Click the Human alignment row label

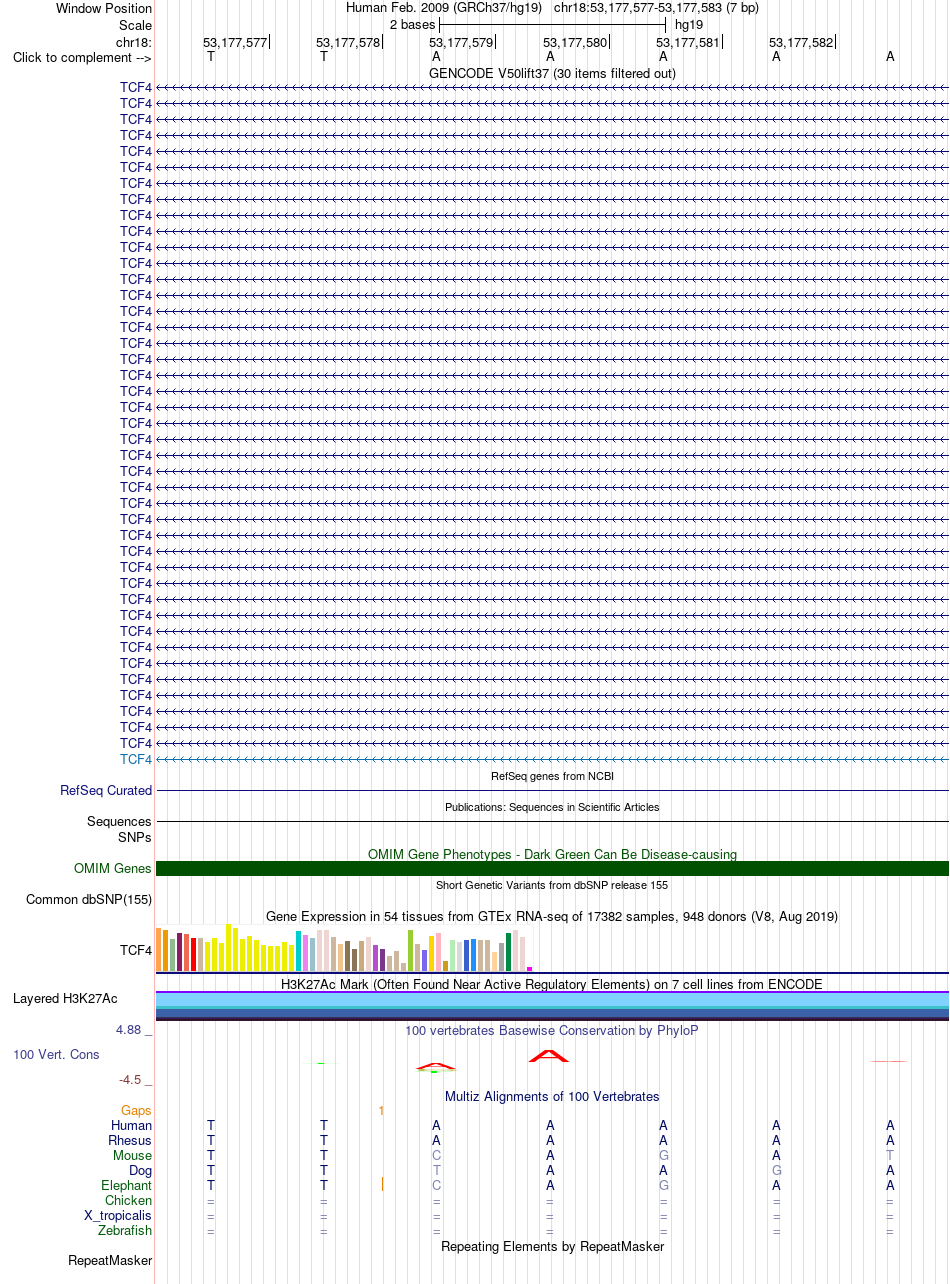tap(132, 1125)
